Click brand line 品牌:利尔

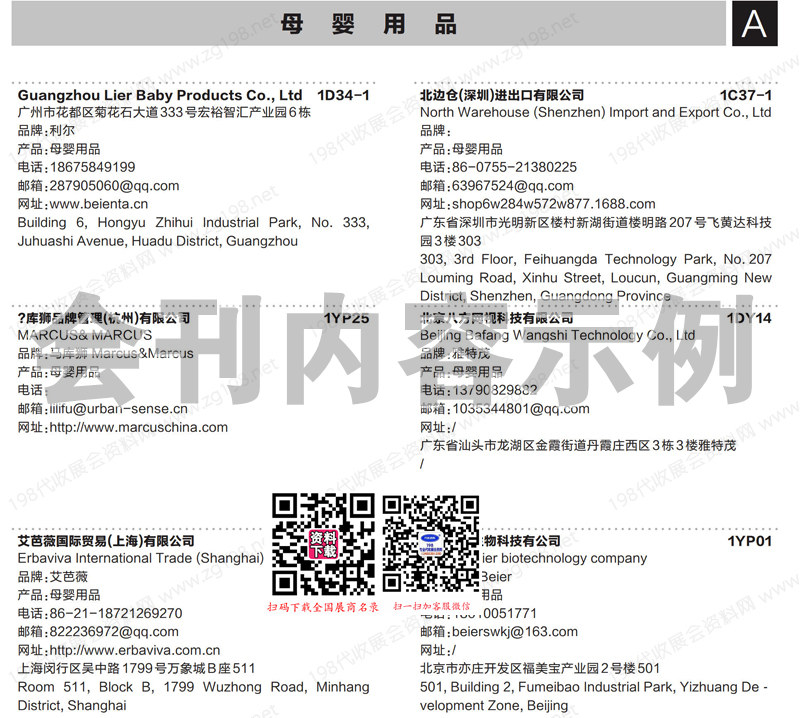point(46,131)
